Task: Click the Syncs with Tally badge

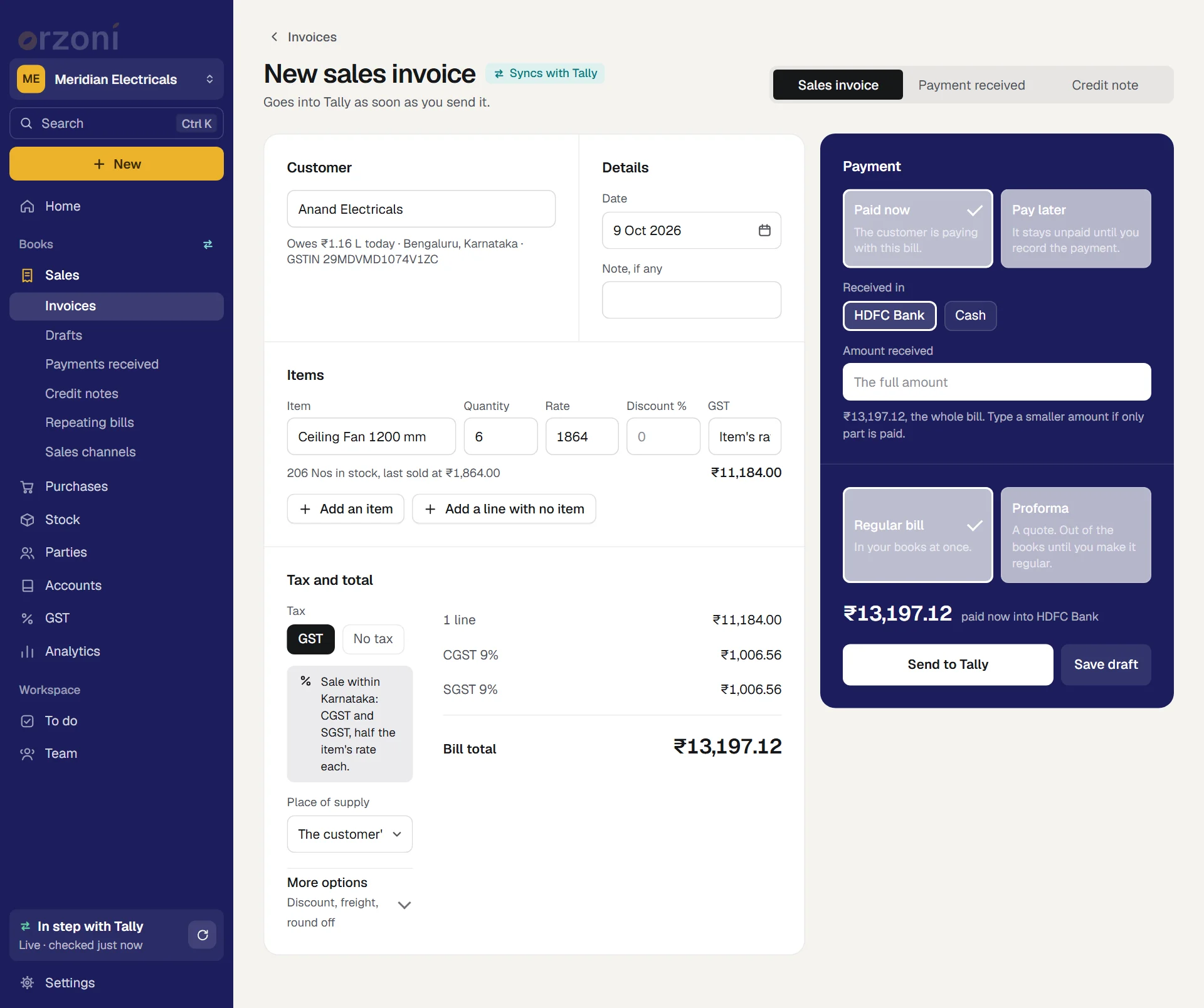Action: [x=545, y=73]
